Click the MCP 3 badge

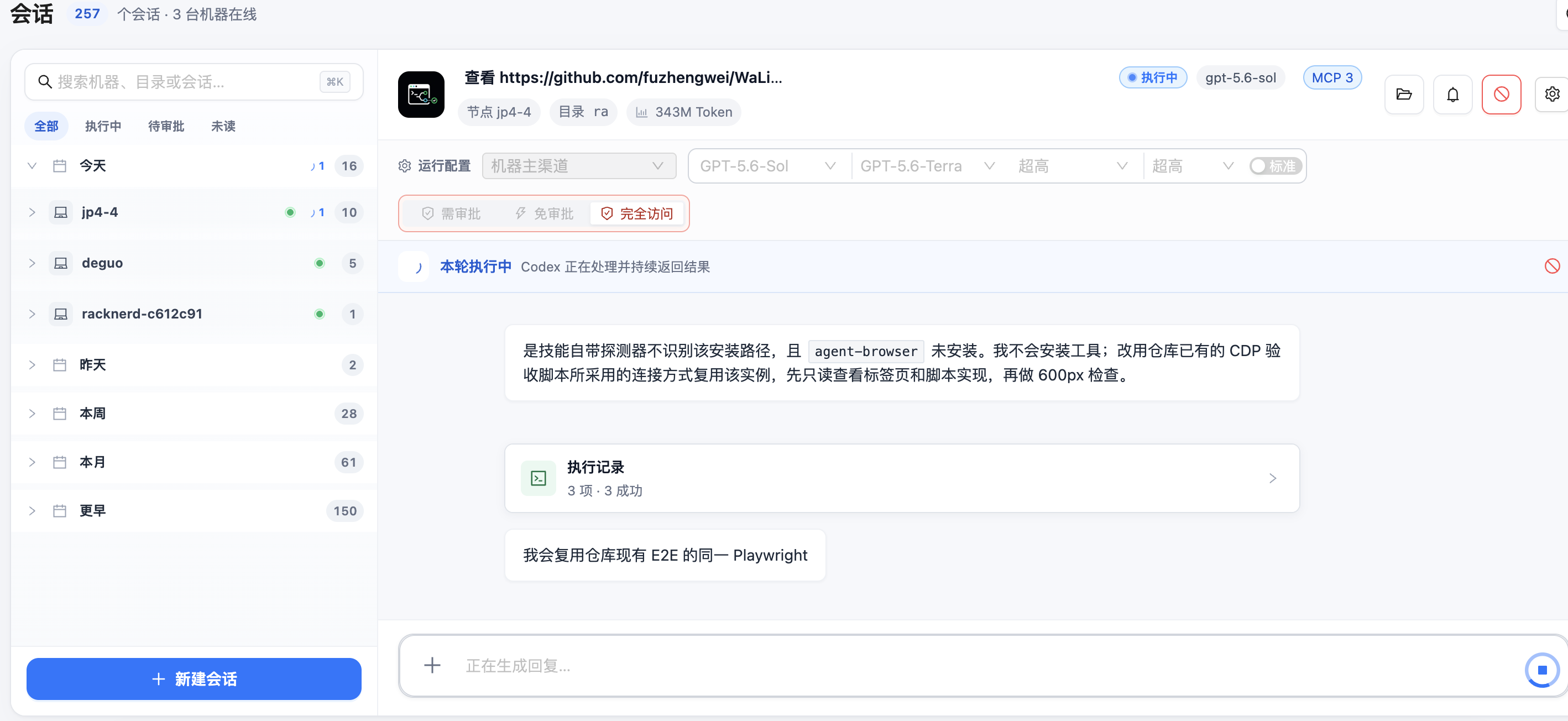click(1332, 78)
